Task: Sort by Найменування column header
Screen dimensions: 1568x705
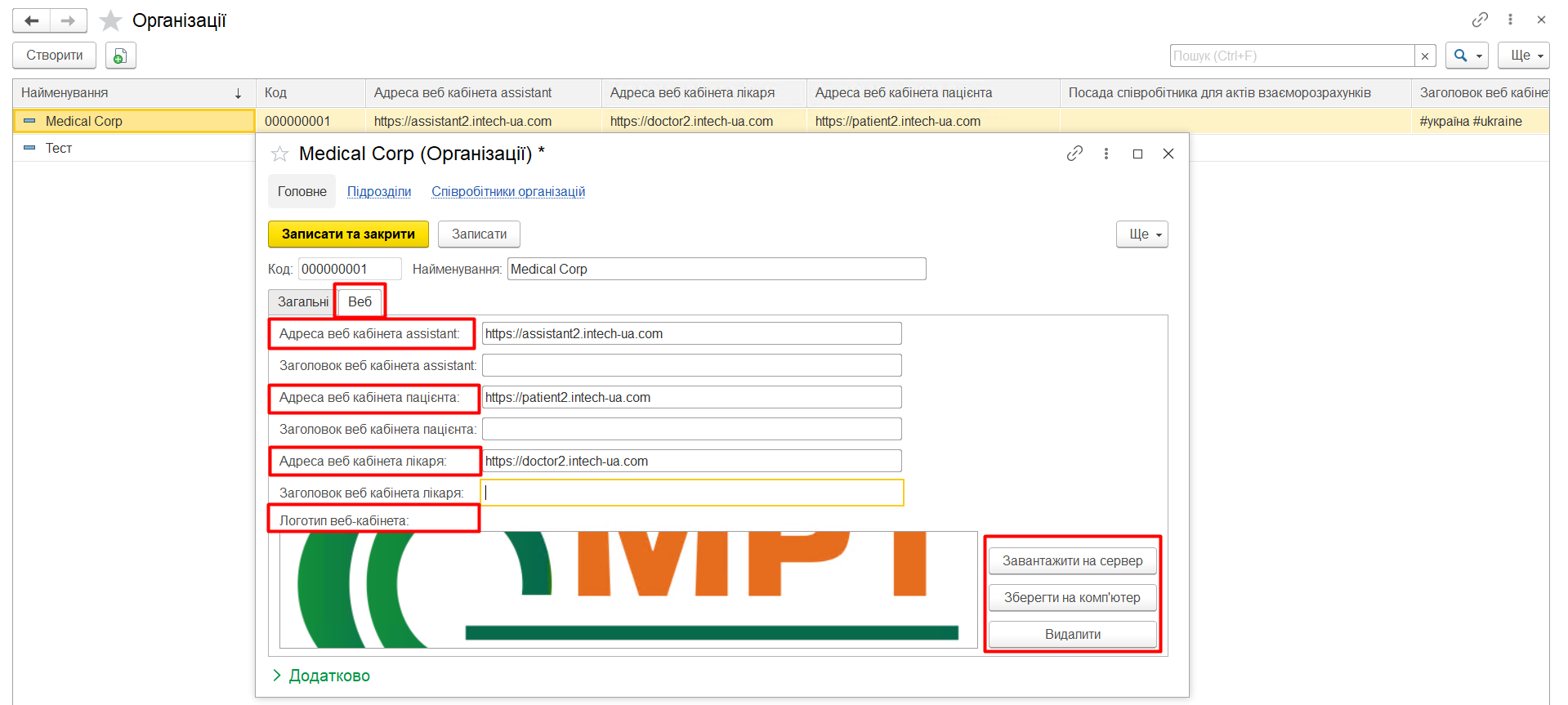Action: 131,93
